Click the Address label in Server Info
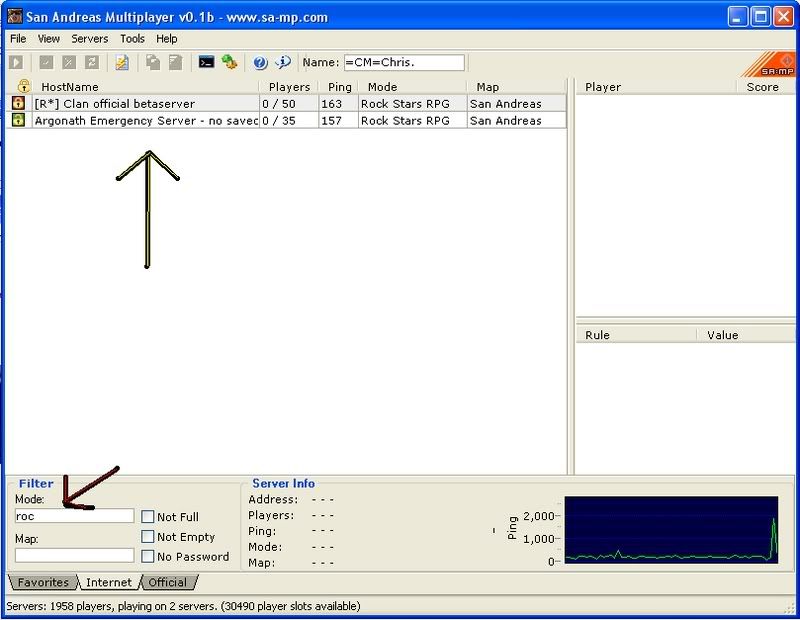800x620 pixels. click(273, 499)
